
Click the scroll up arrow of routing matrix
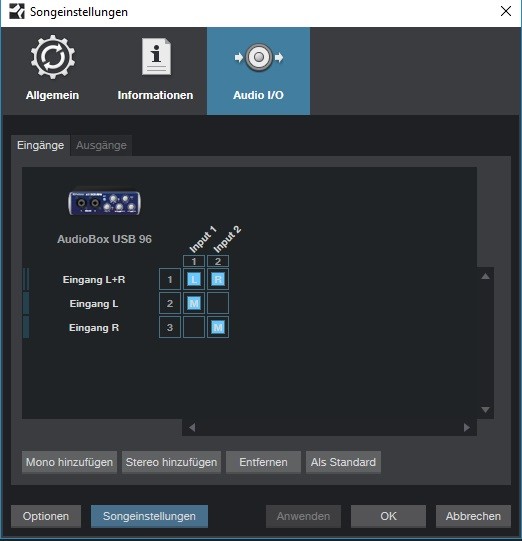(x=485, y=276)
